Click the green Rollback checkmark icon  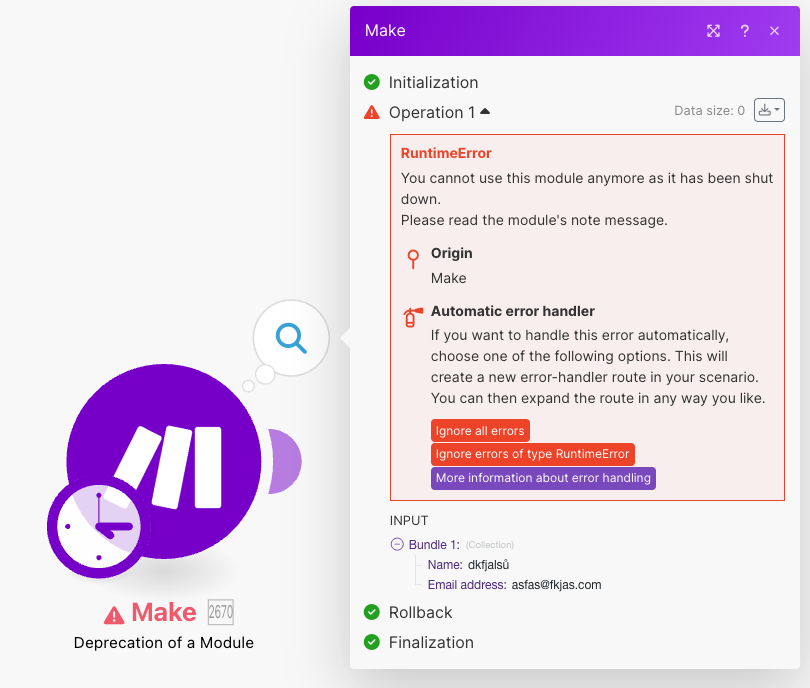371,612
